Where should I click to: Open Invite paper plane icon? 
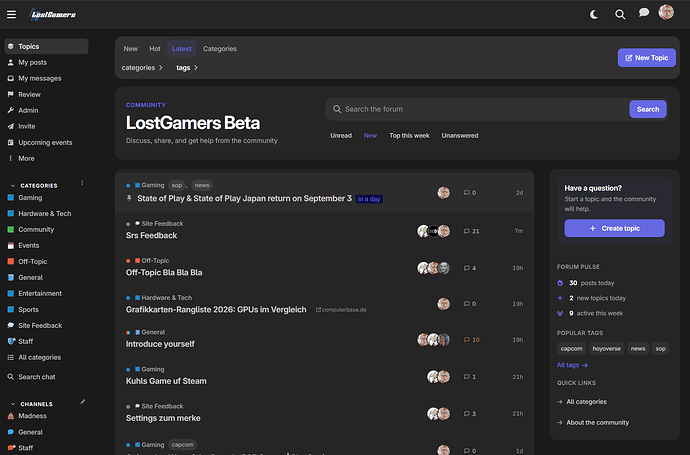tap(11, 126)
